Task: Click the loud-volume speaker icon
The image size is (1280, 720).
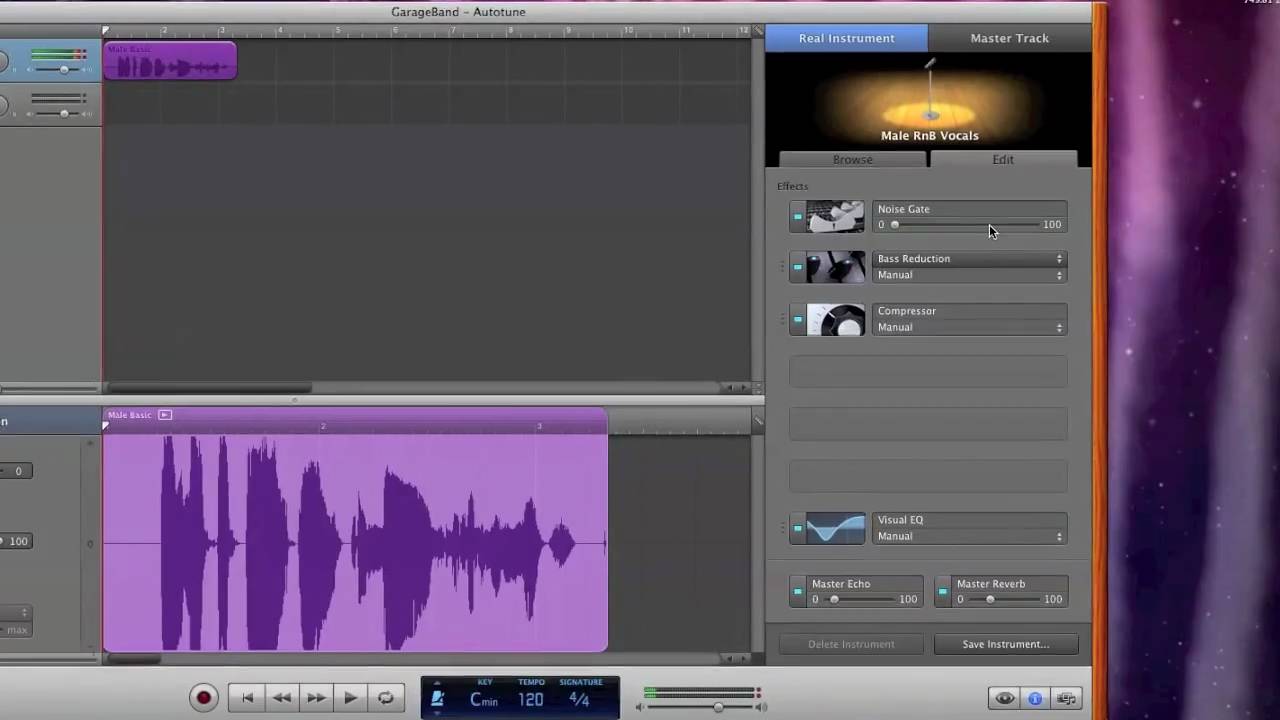Action: (x=762, y=707)
